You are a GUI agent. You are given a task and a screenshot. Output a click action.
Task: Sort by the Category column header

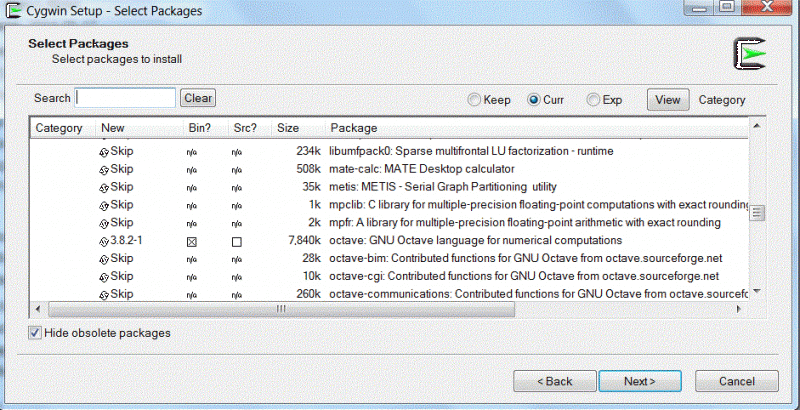point(63,128)
